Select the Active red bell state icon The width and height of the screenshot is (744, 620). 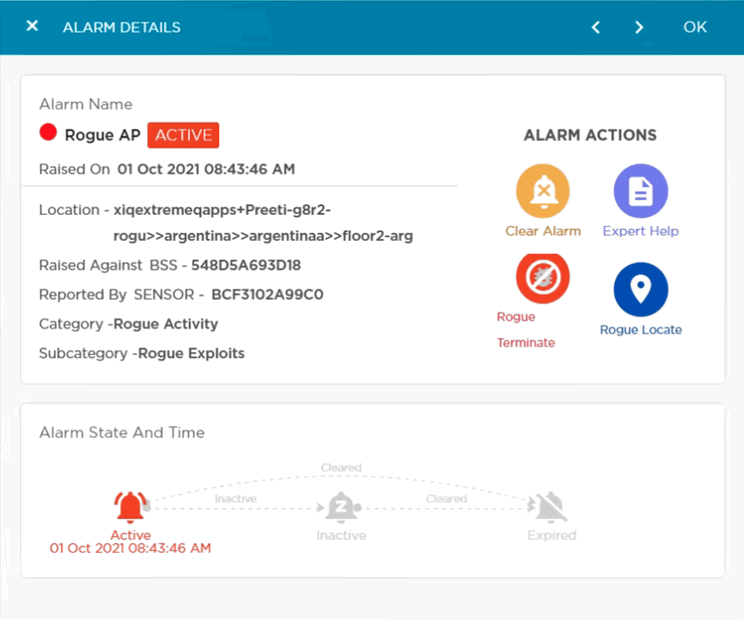[131, 507]
